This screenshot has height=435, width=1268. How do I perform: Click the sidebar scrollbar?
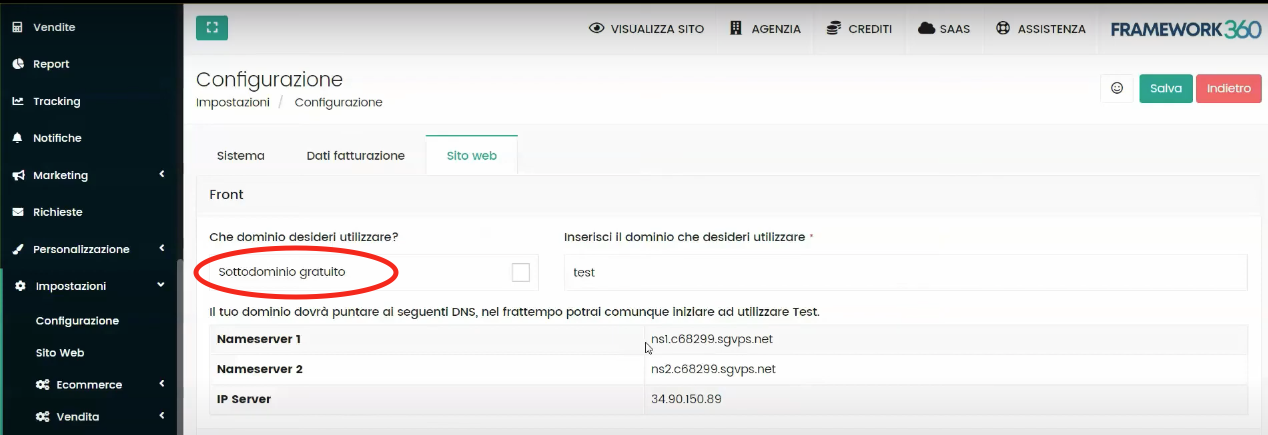(179, 345)
